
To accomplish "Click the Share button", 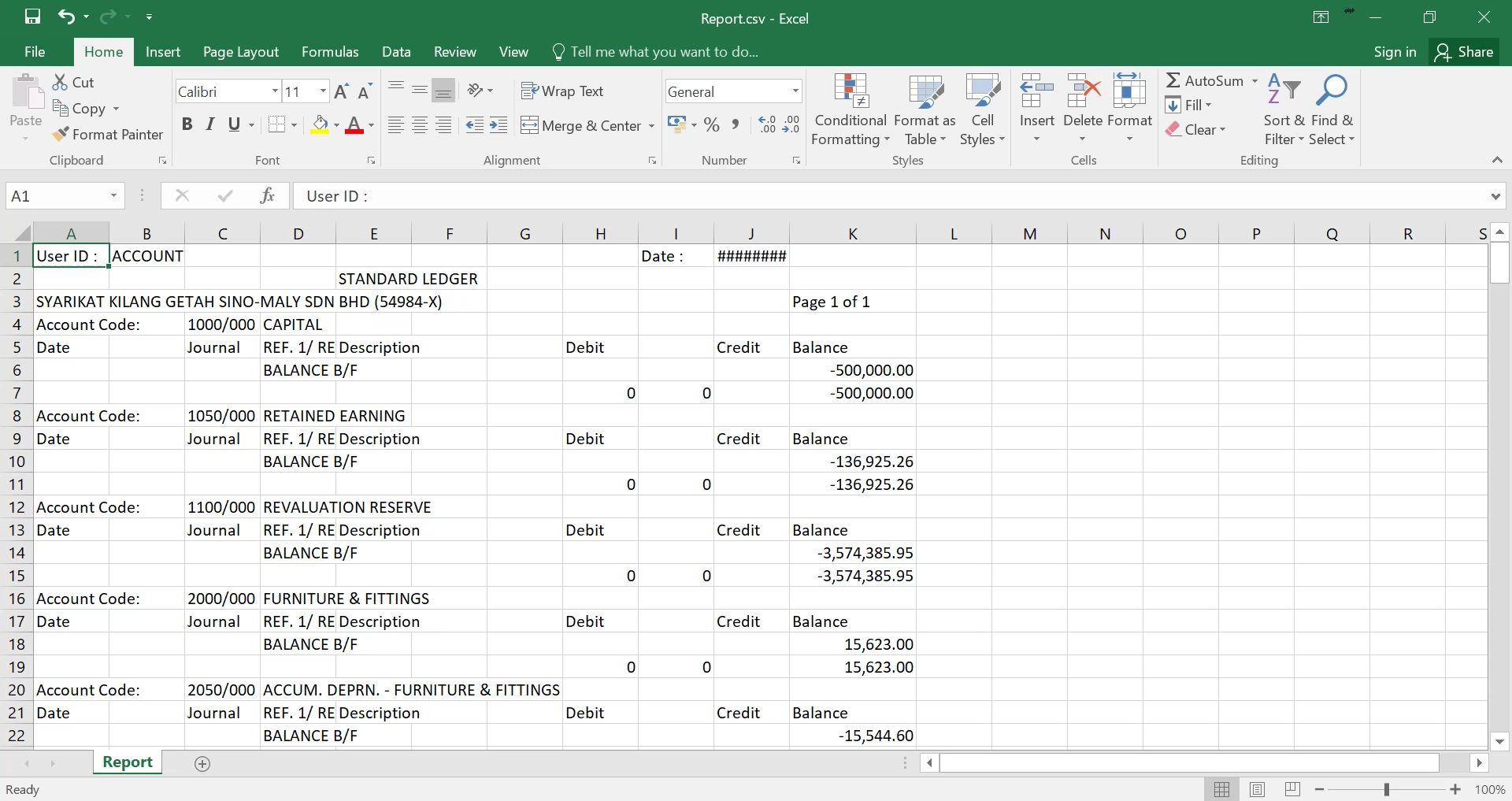I will point(1464,52).
